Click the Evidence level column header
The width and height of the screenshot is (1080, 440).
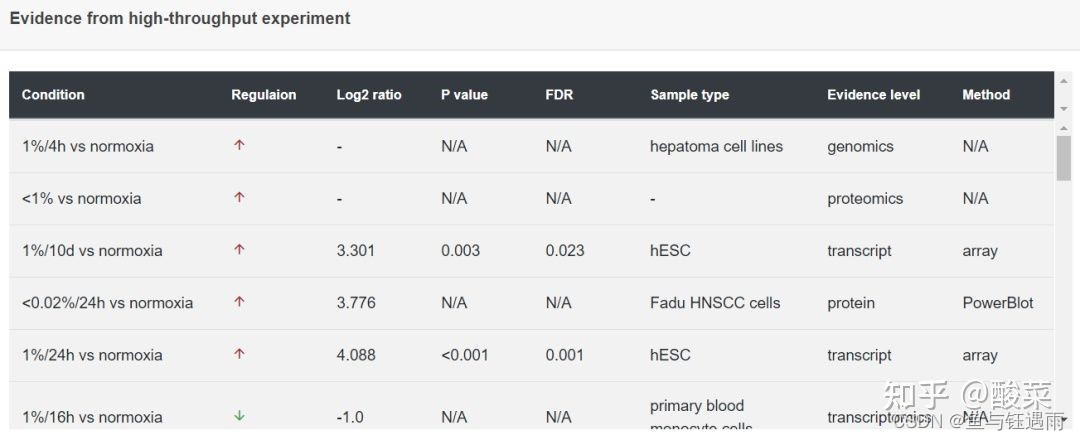873,95
